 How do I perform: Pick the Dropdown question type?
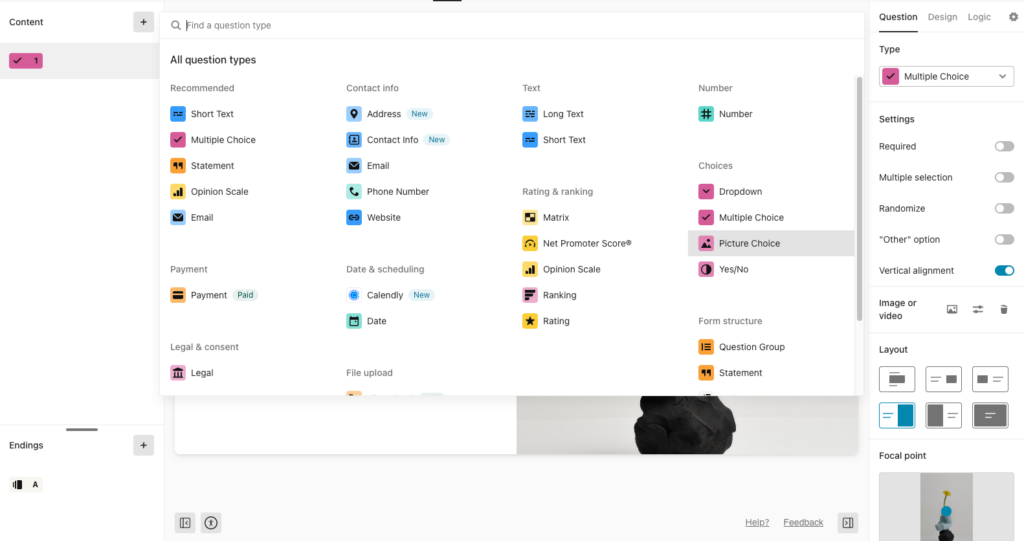(x=730, y=191)
